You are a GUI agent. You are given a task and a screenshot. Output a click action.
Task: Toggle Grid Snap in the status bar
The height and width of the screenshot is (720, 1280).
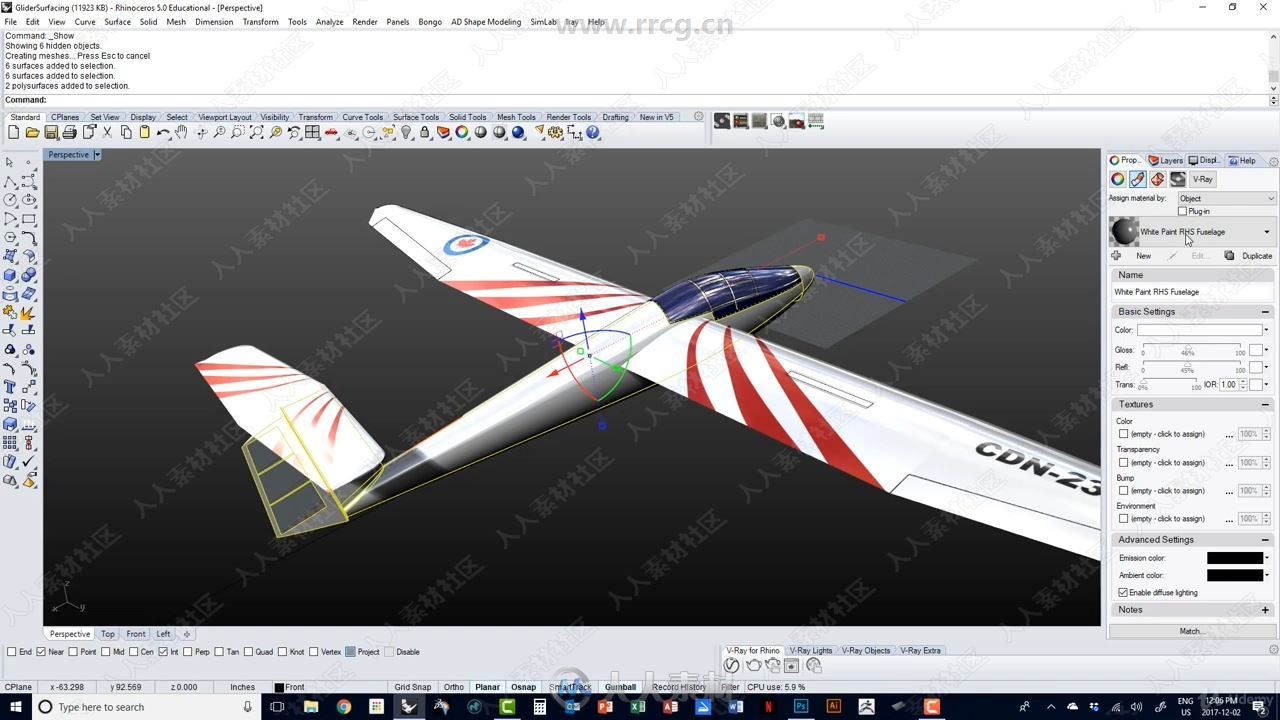click(x=413, y=687)
